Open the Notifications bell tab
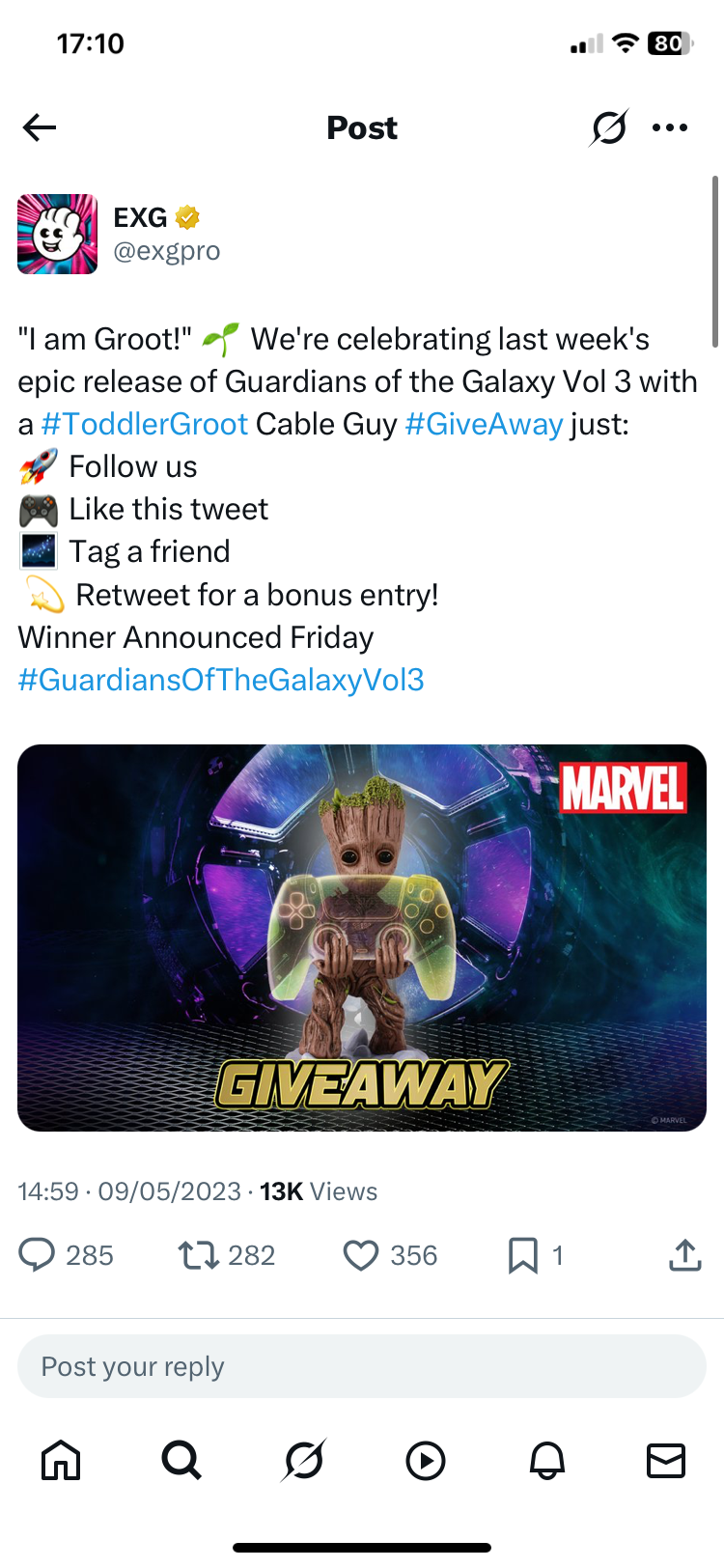This screenshot has width=724, height=1568. point(547,1461)
